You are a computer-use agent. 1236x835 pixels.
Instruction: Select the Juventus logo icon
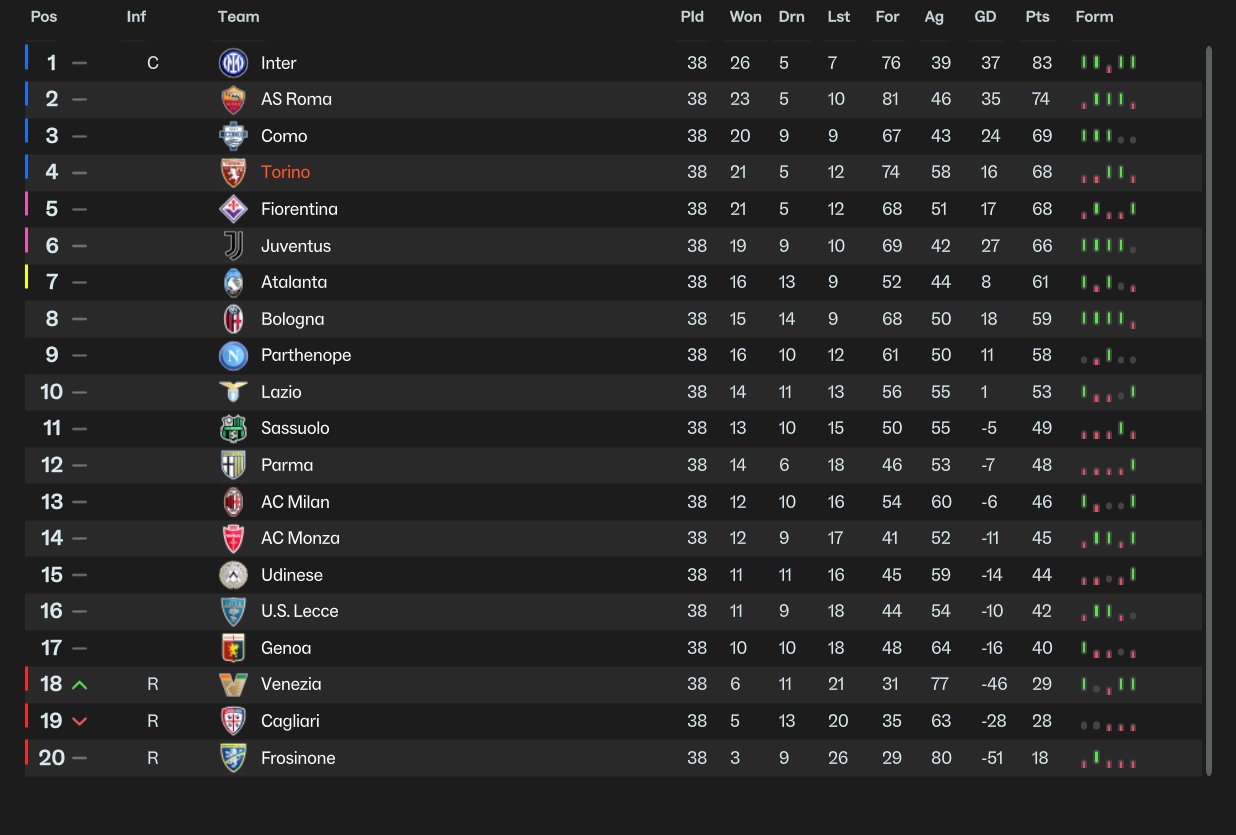point(233,246)
